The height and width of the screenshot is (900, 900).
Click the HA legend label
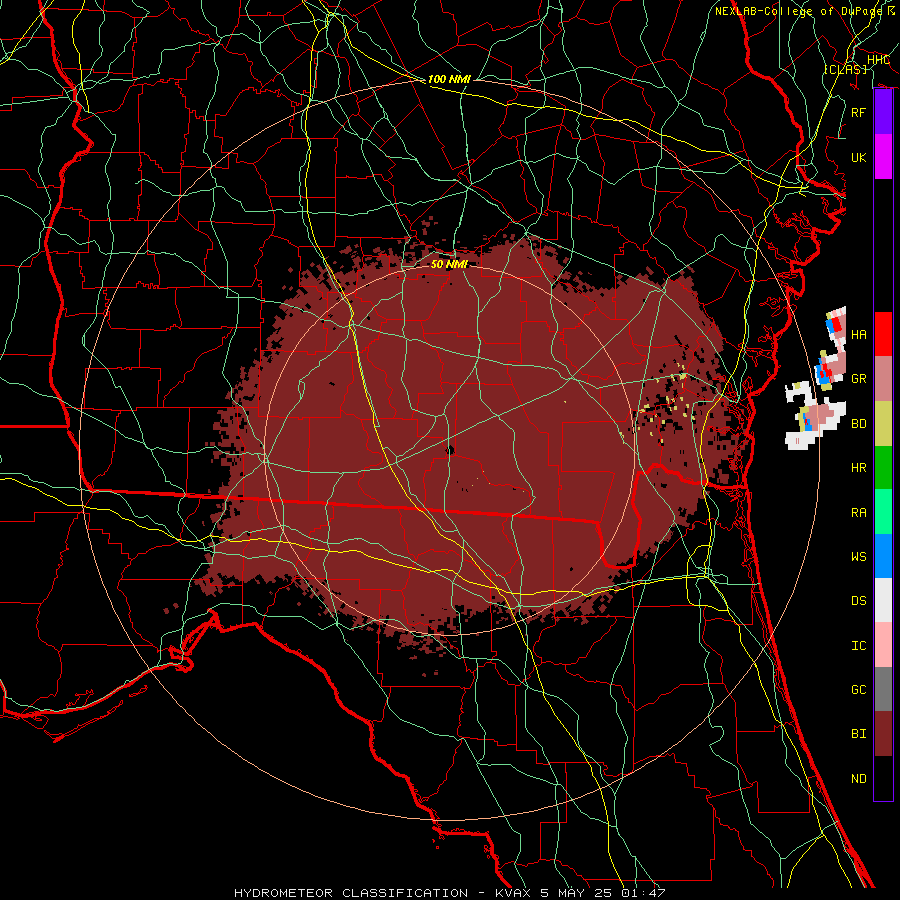pos(859,334)
